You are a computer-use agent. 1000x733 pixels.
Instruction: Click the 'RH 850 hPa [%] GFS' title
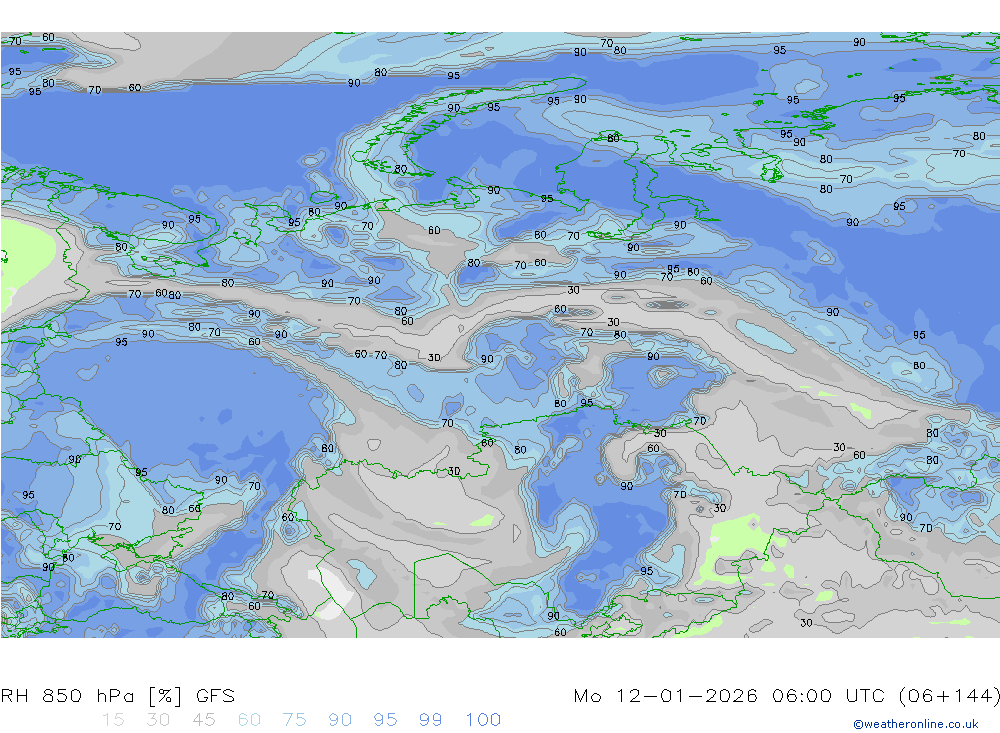tap(118, 695)
